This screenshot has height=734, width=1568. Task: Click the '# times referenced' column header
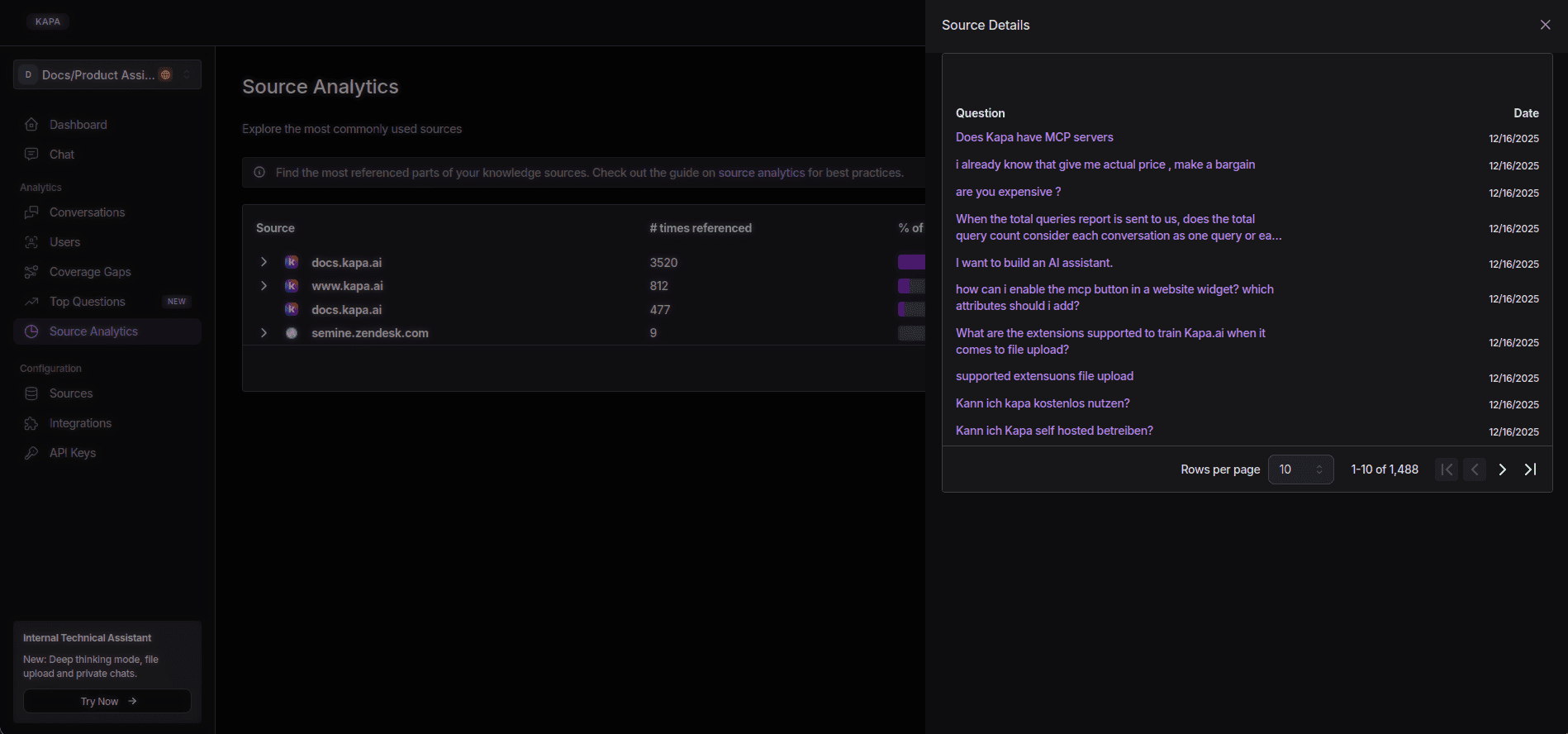click(701, 228)
